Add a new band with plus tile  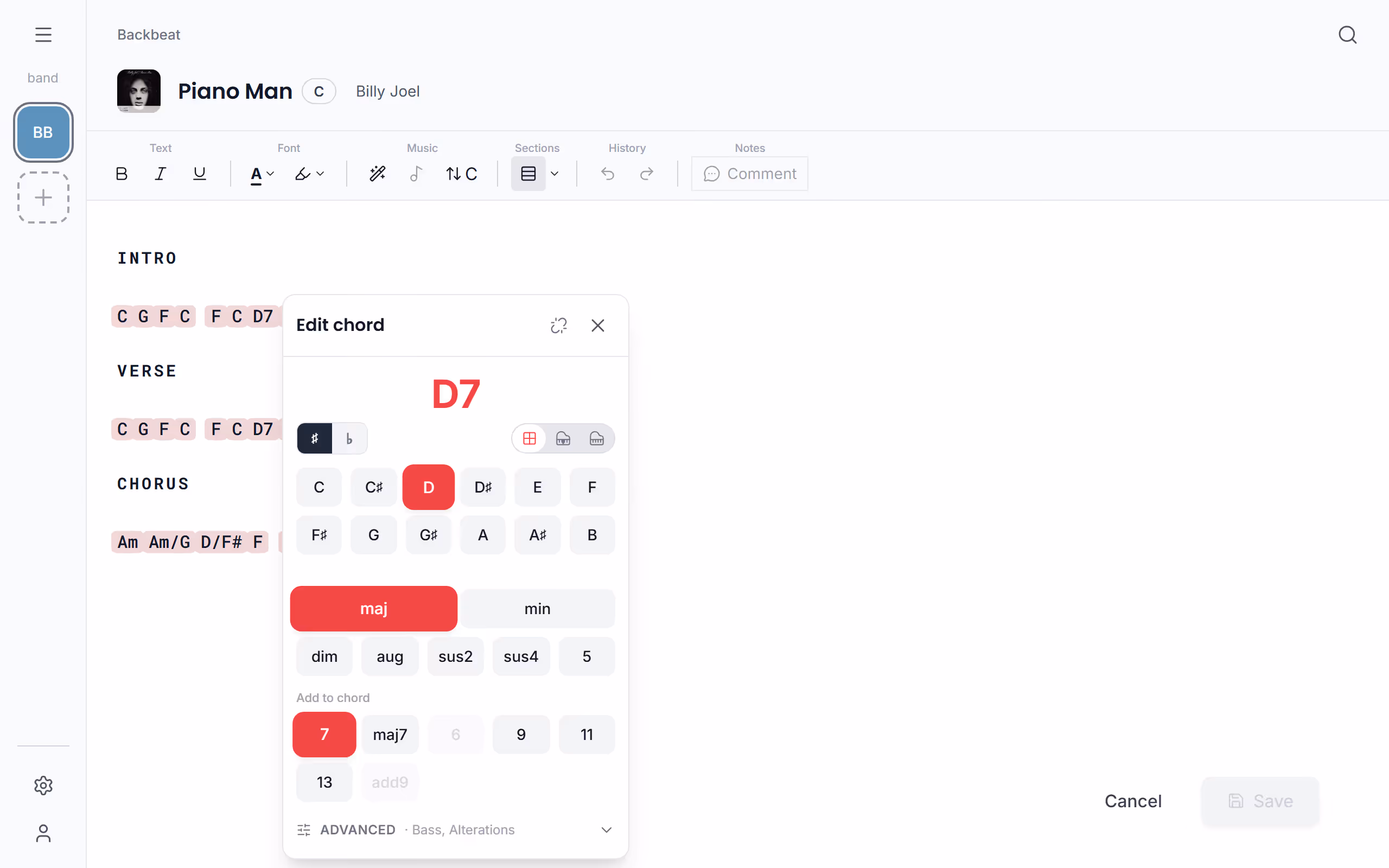pos(43,197)
